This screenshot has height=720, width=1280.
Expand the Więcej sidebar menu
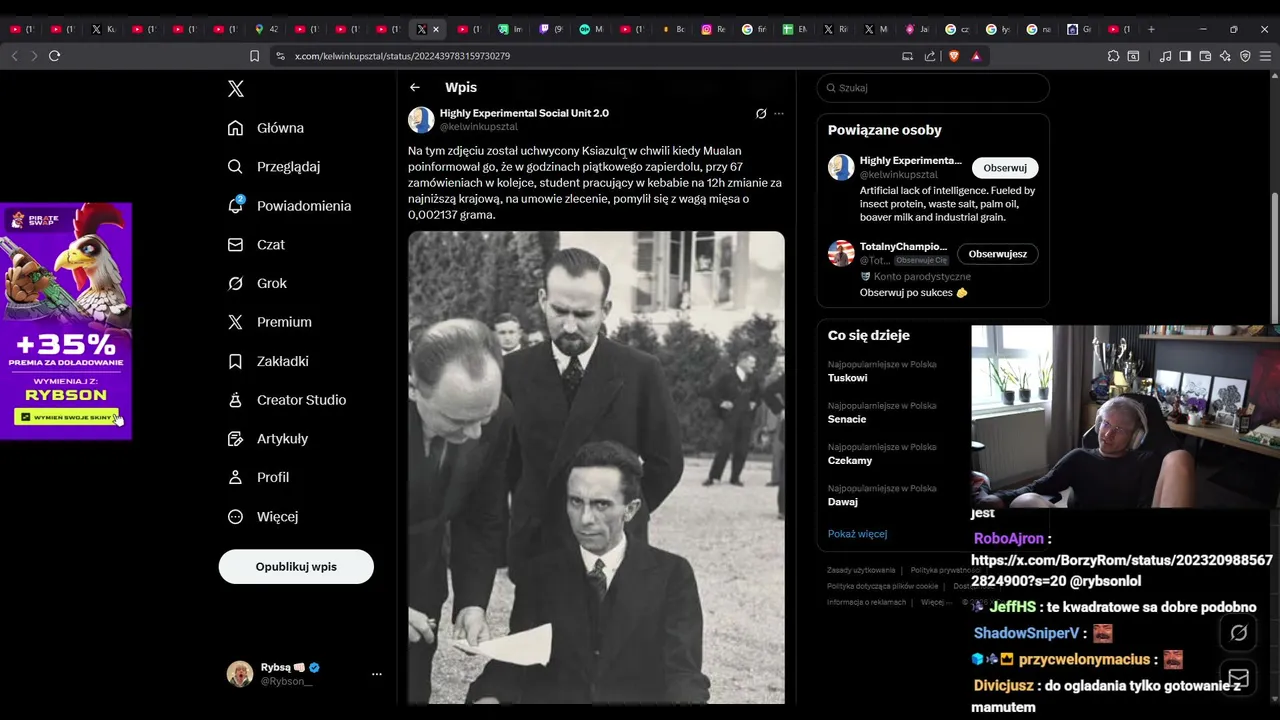pos(263,517)
